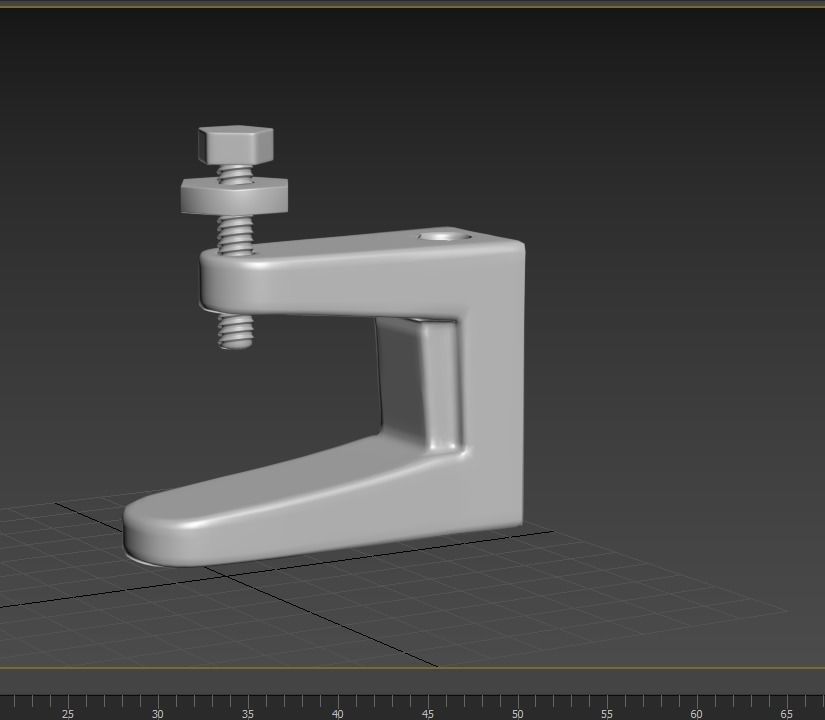Click frame 40 on the timeline ruler

coord(337,714)
